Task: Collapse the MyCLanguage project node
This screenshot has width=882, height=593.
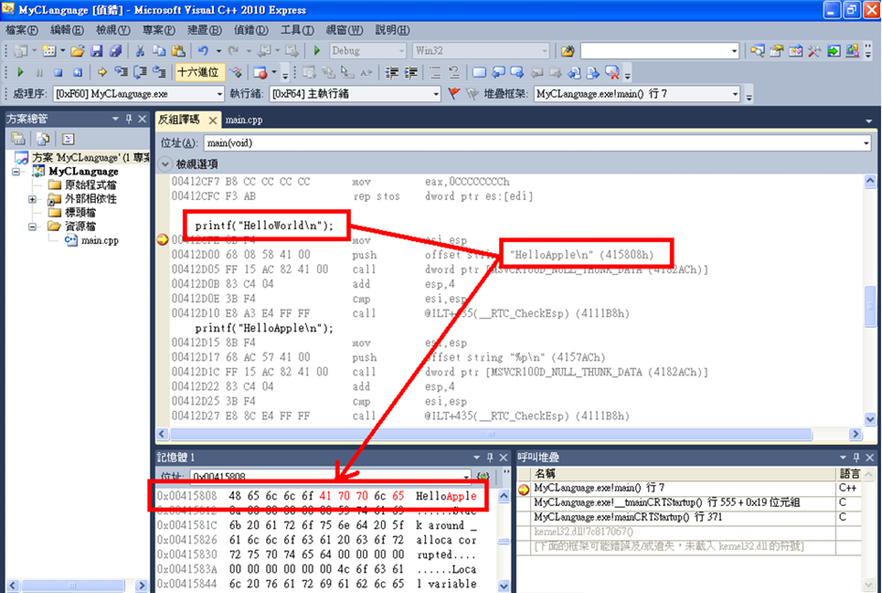Action: pos(17,172)
